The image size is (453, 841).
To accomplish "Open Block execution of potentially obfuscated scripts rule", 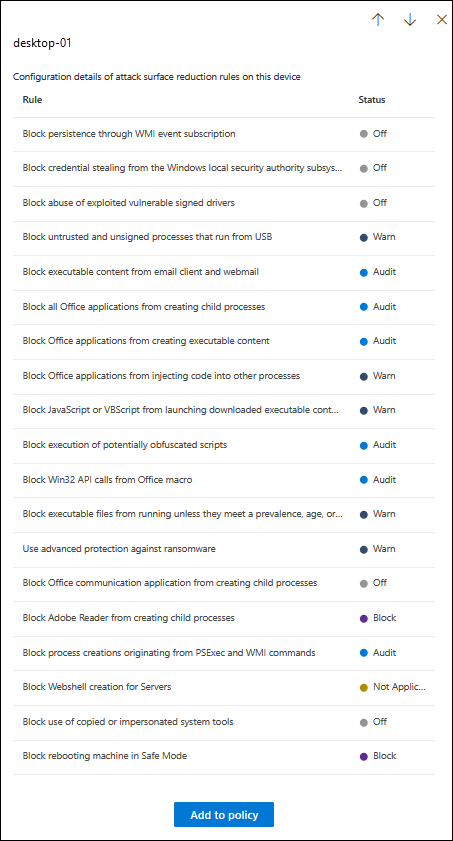I will [224, 445].
